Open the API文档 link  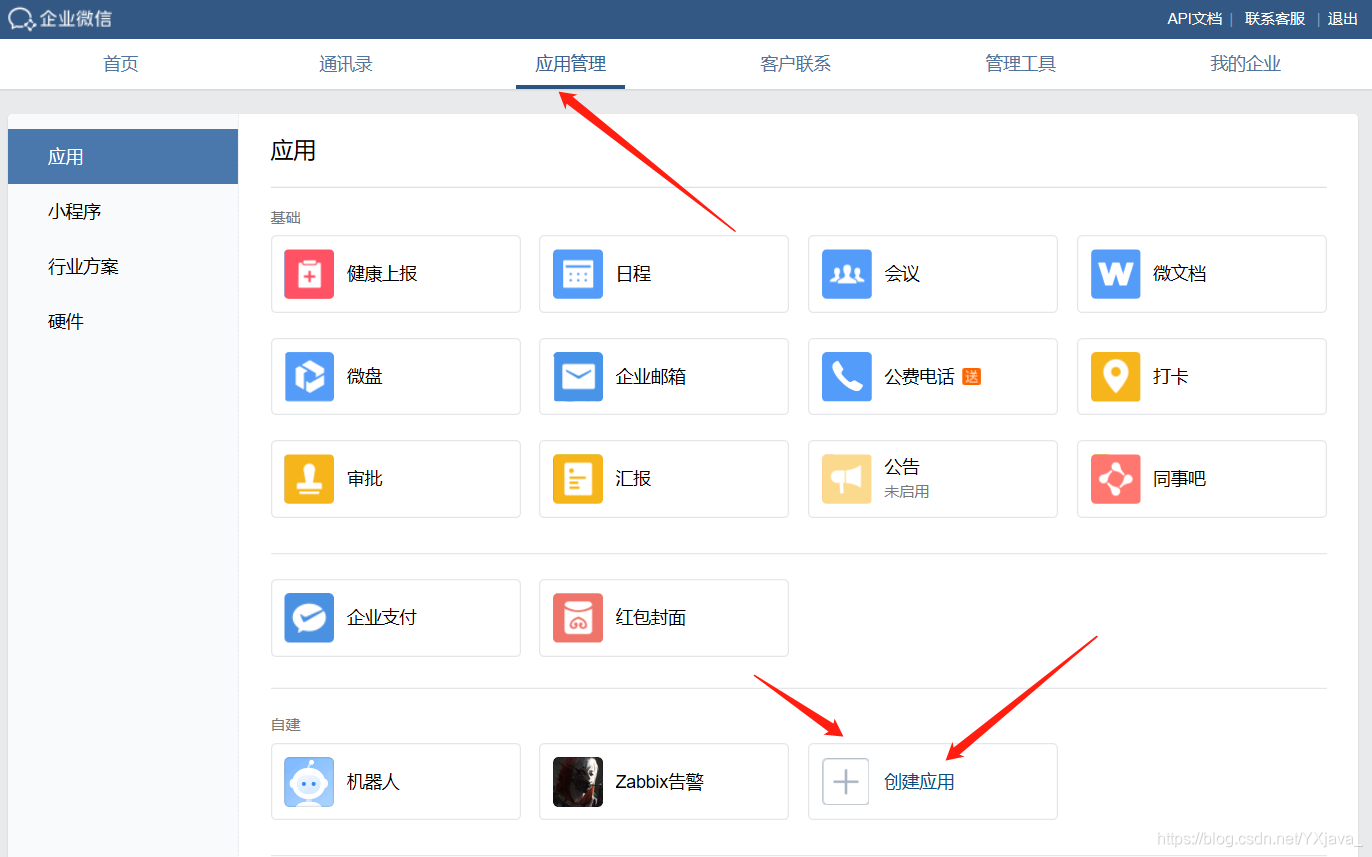1195,19
